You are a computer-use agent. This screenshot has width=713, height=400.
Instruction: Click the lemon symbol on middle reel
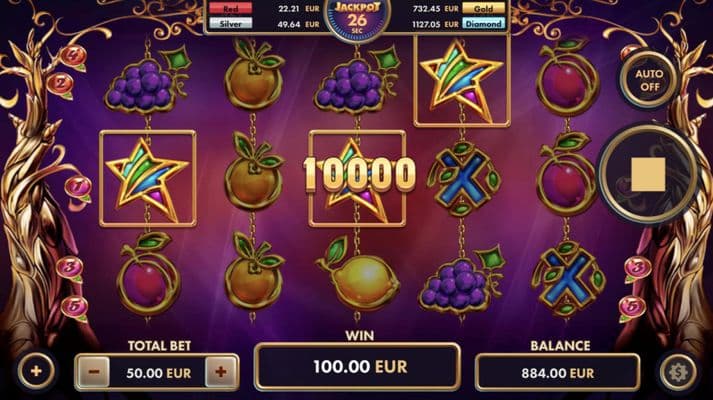(x=358, y=277)
